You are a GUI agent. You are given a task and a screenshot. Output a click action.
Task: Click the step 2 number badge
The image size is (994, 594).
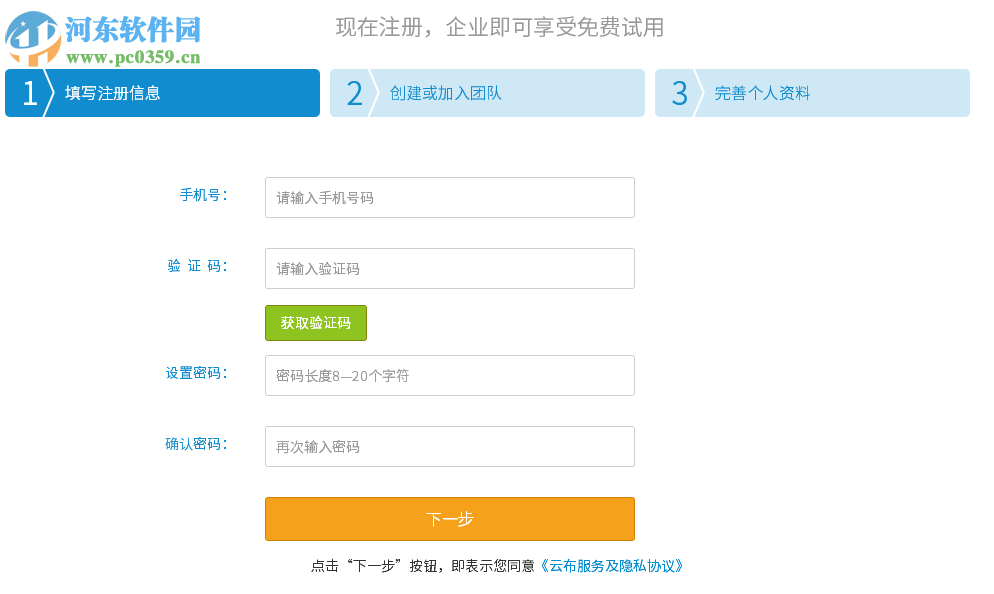pyautogui.click(x=354, y=93)
